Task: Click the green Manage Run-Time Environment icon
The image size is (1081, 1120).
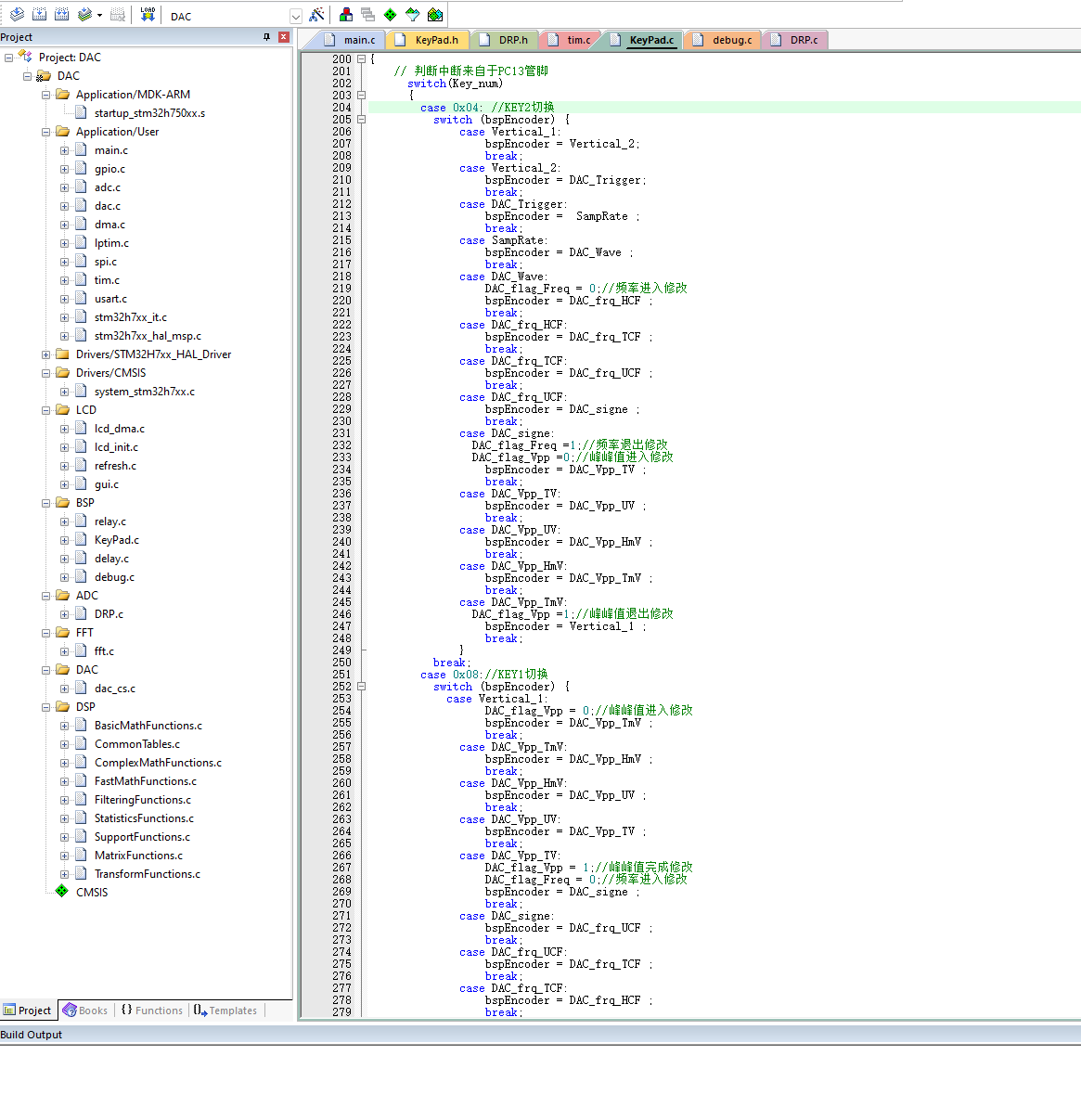Action: point(390,15)
